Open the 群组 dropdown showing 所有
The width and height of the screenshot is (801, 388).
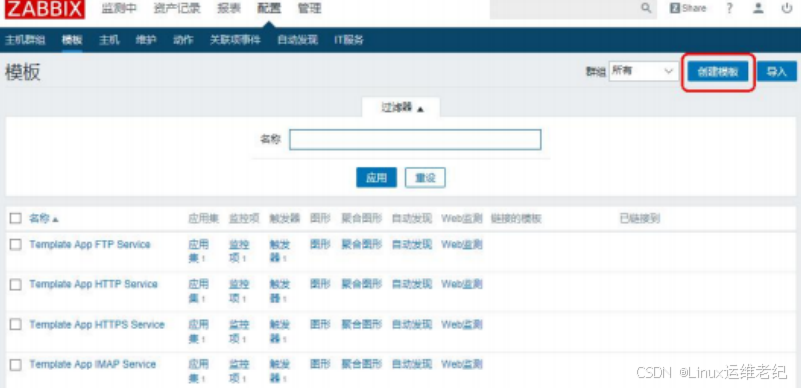click(643, 71)
